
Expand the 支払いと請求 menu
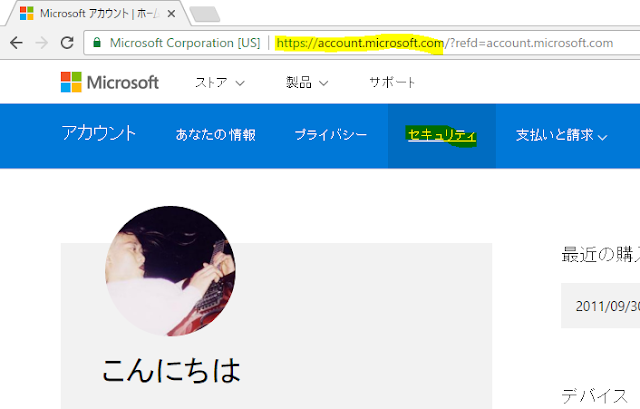(x=561, y=135)
